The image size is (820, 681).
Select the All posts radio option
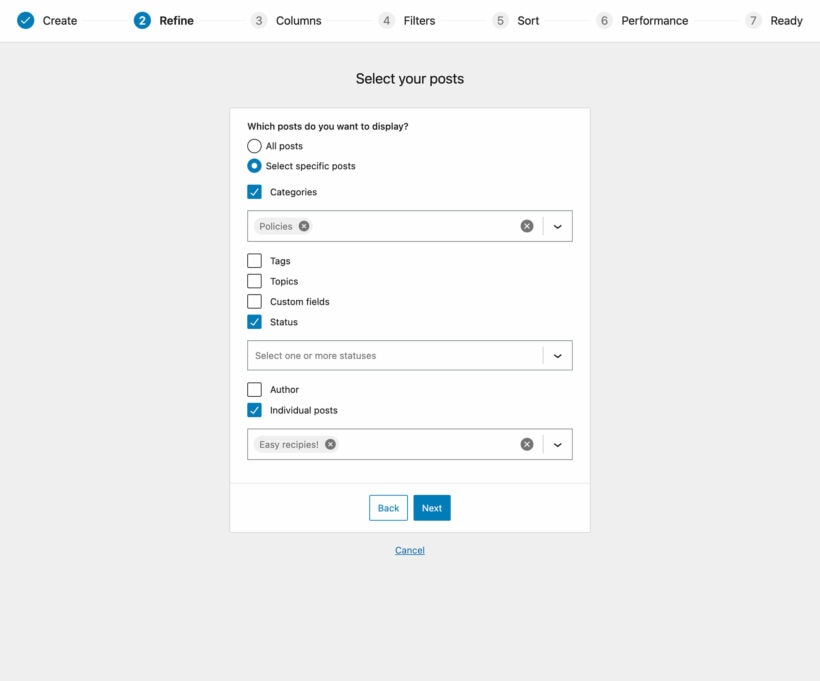(x=254, y=146)
